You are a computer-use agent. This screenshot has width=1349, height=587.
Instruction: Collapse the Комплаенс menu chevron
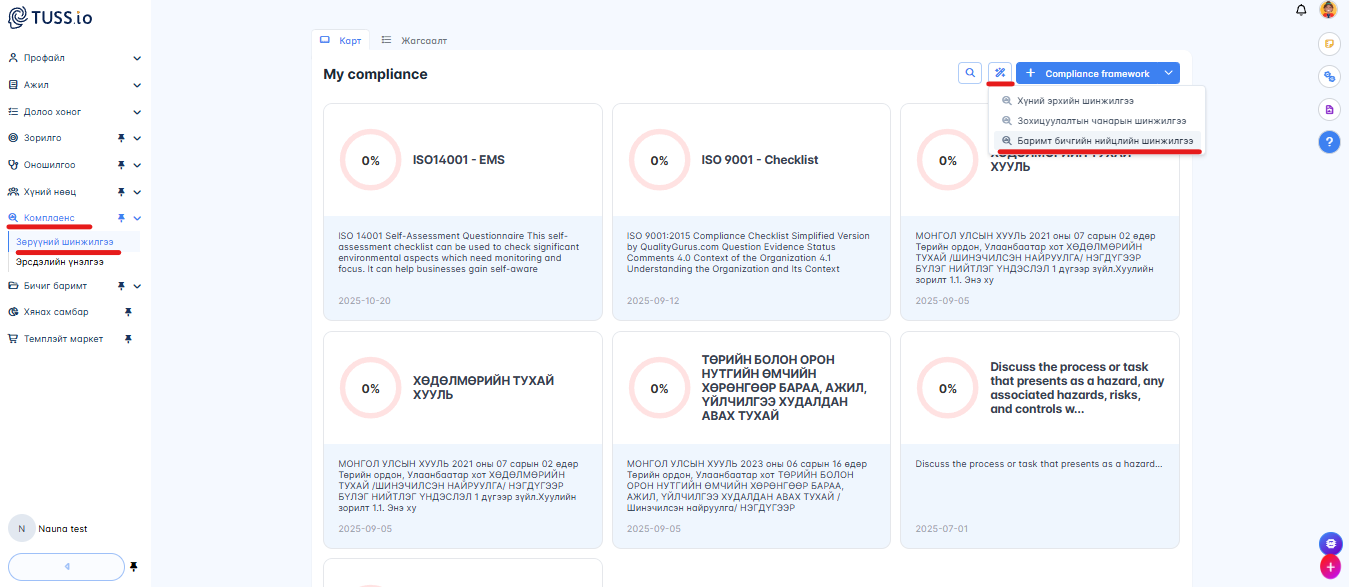coord(137,218)
